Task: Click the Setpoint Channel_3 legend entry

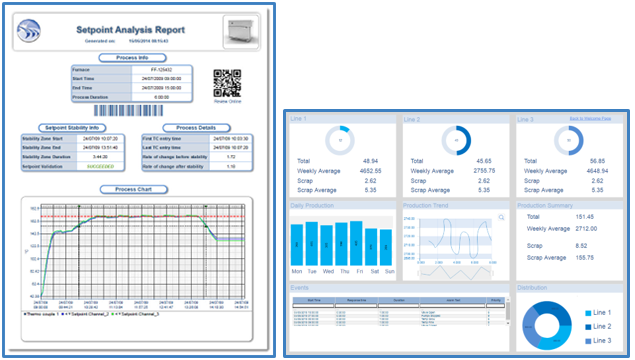Action: (135, 314)
